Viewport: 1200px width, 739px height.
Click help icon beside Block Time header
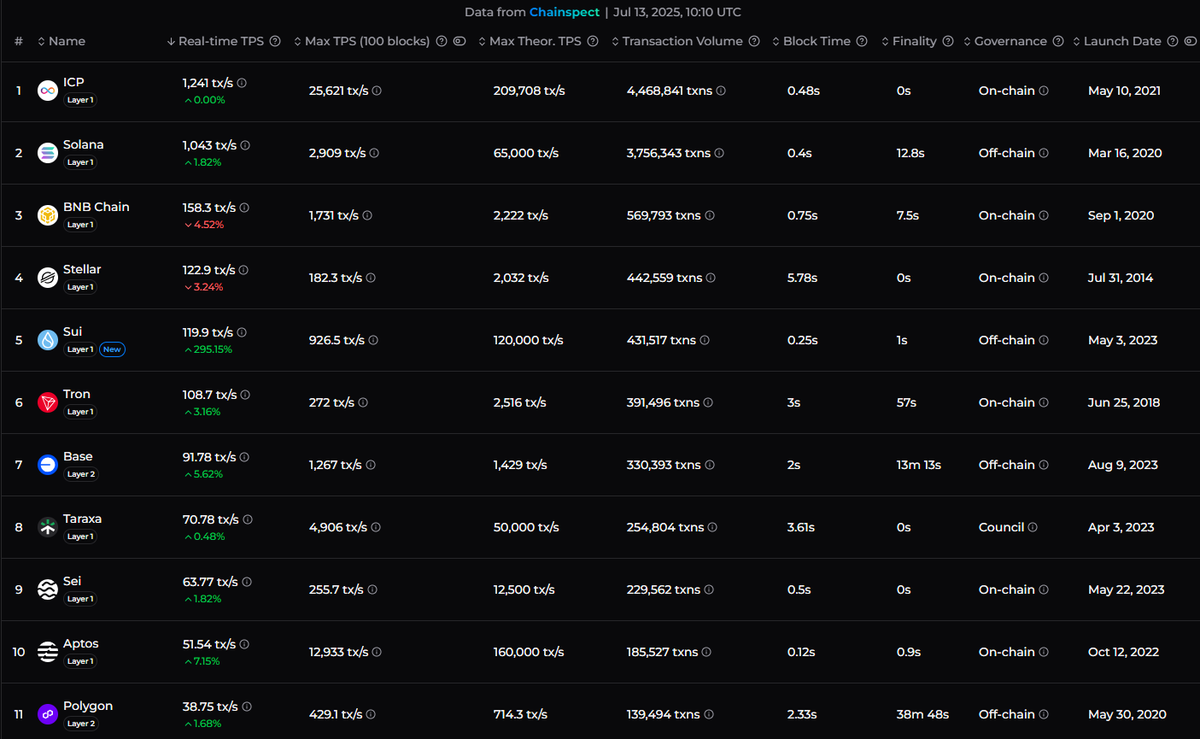pos(863,41)
